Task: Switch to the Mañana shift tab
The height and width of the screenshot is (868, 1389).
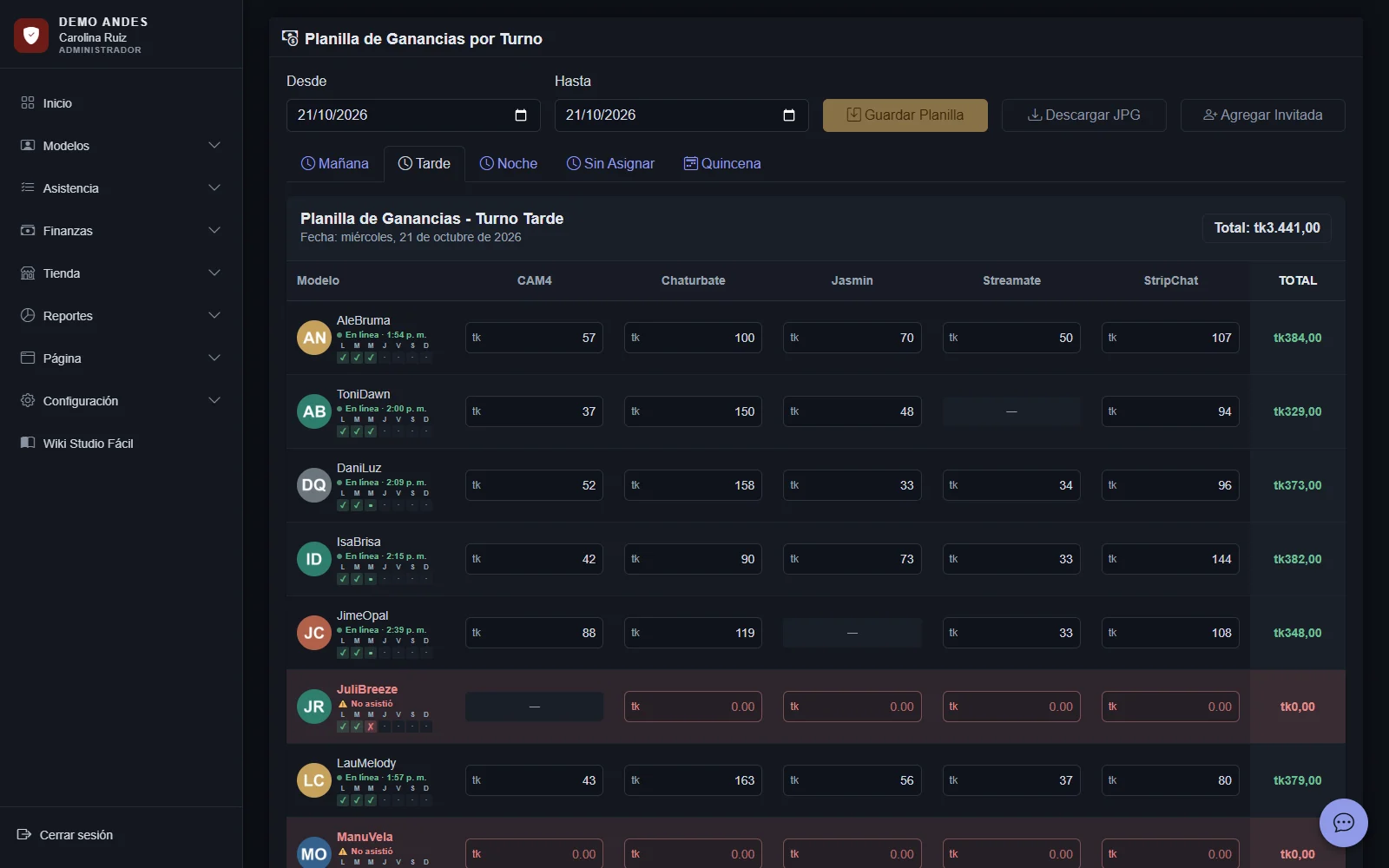Action: pyautogui.click(x=334, y=163)
